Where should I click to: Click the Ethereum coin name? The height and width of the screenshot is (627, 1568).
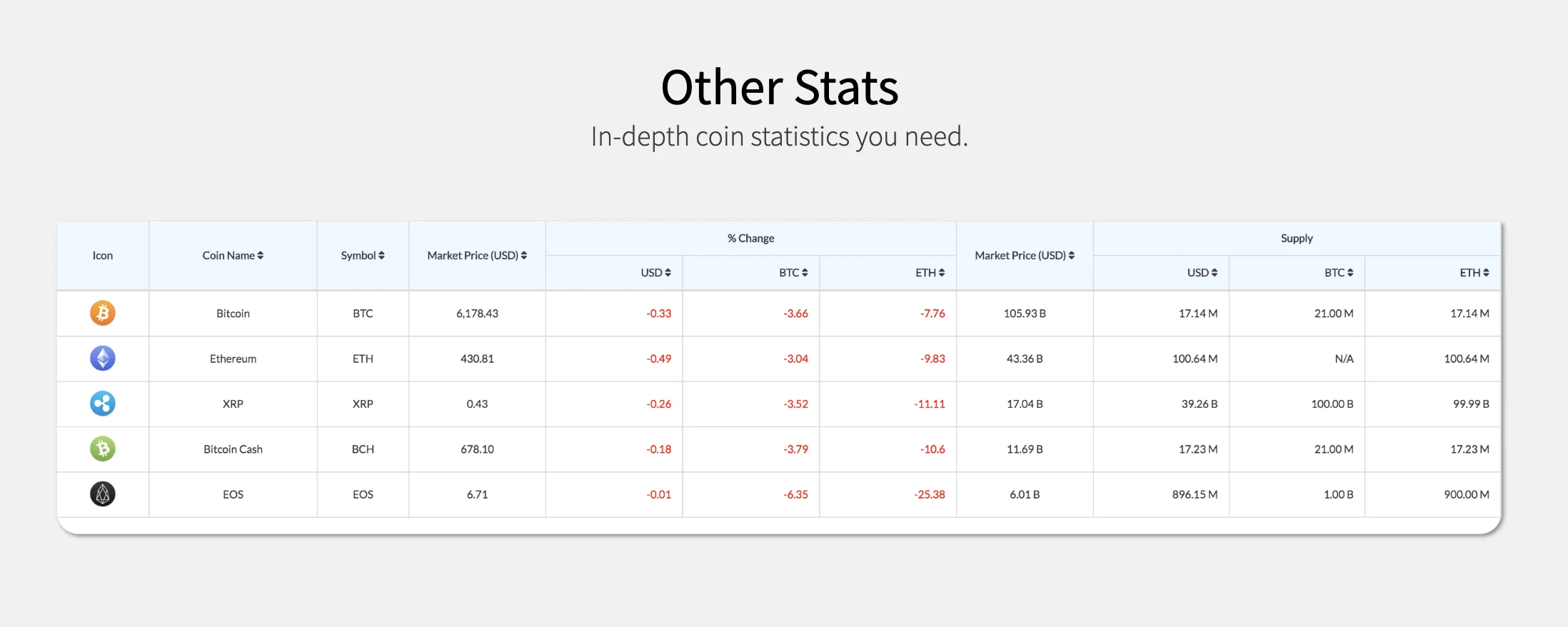pyautogui.click(x=233, y=358)
